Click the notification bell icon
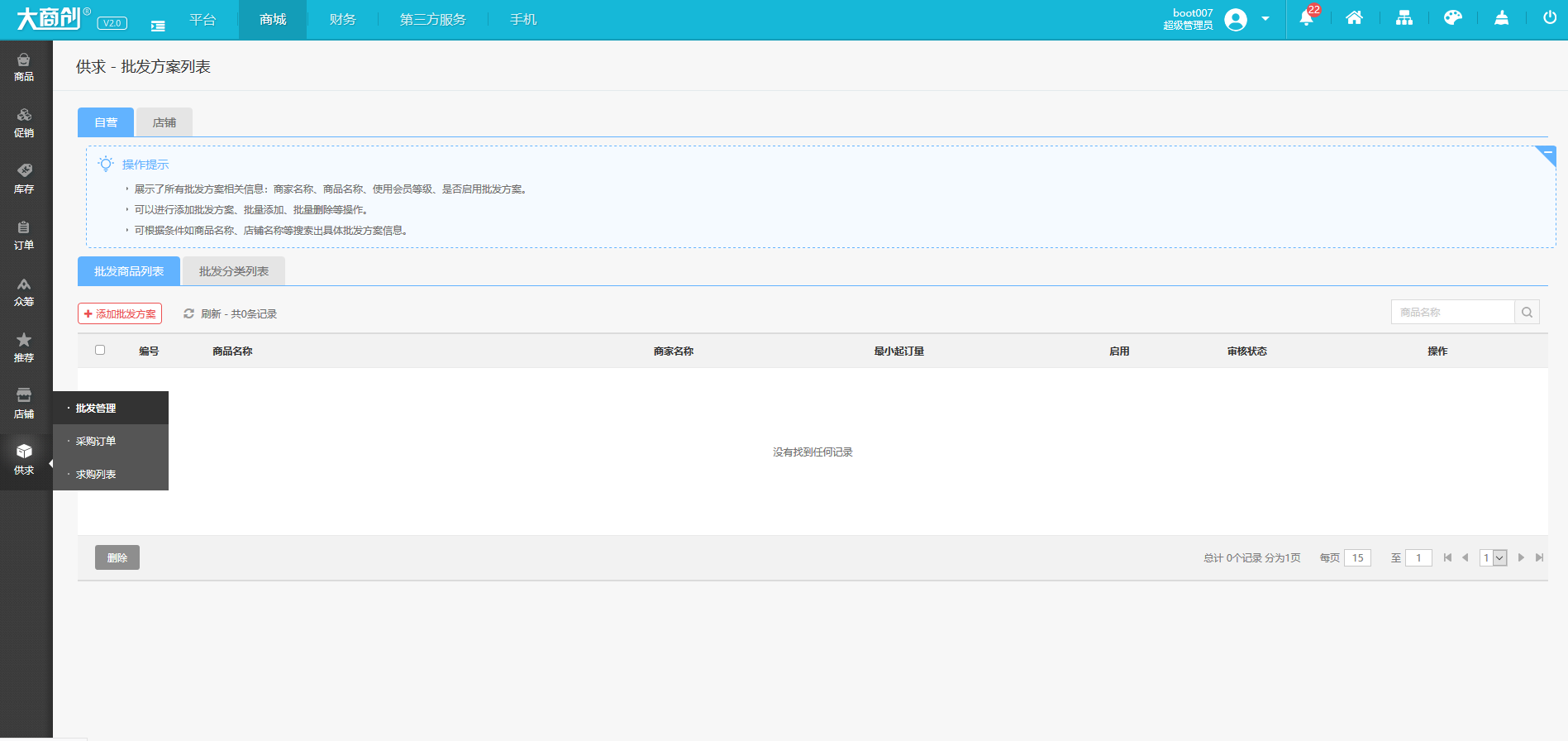 tap(1307, 18)
